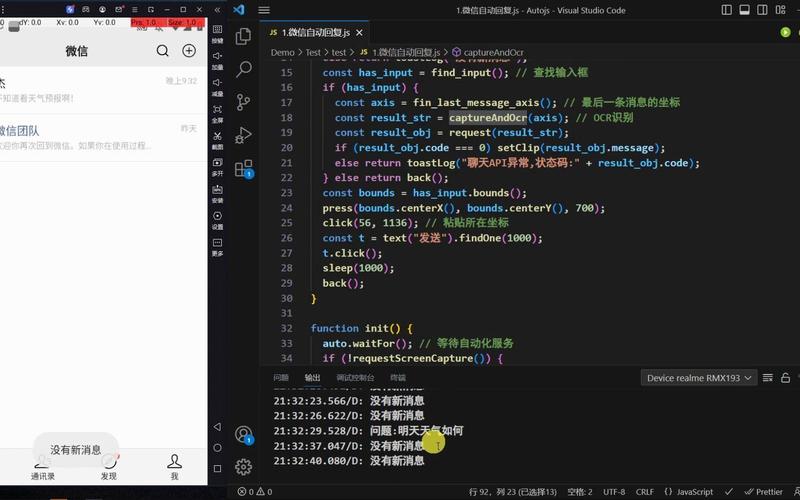Select the JavaScript language mode

[x=689, y=492]
